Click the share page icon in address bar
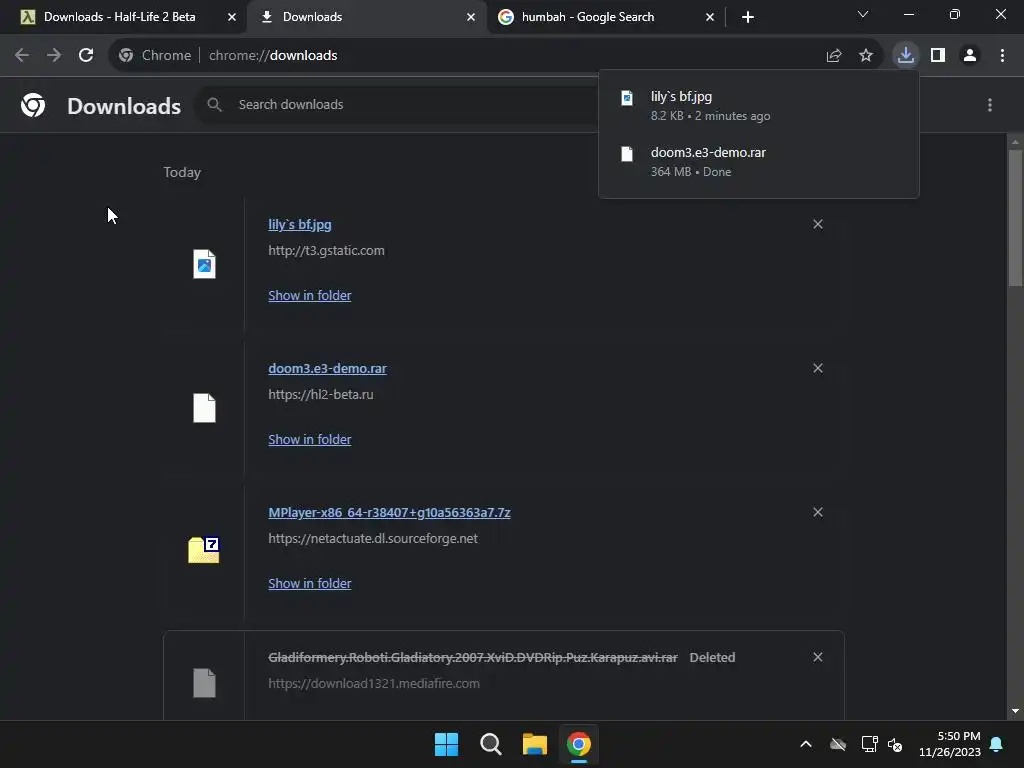This screenshot has width=1024, height=768. (x=833, y=56)
